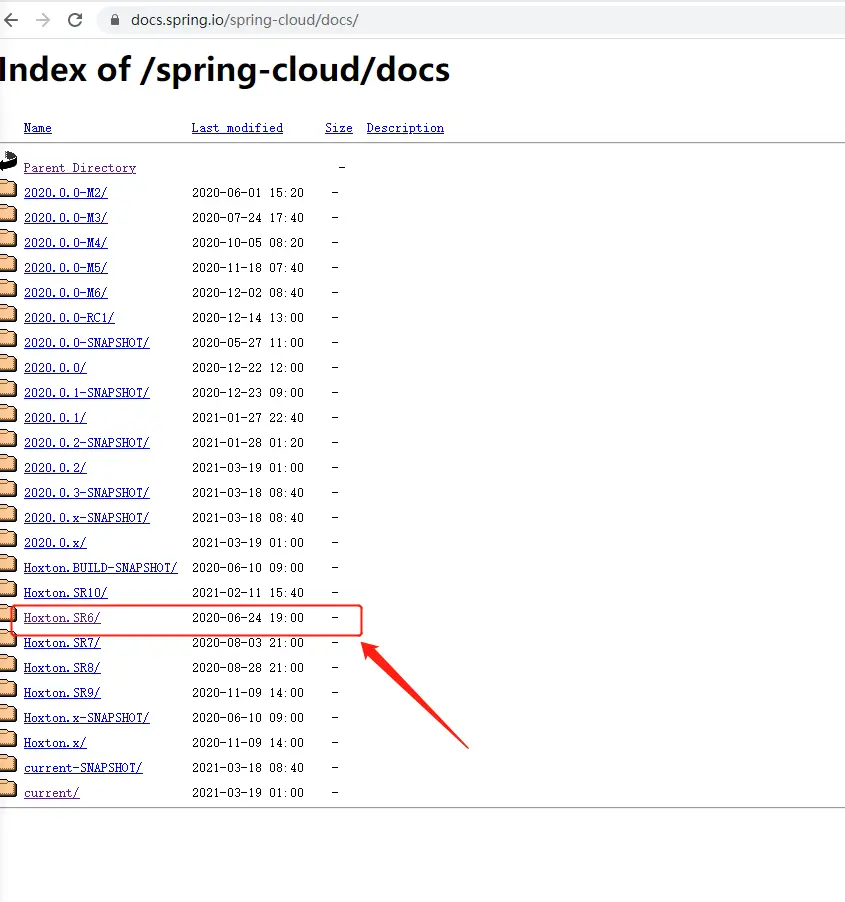Click the address bar URL docs.spring.io/spring-cloud/docs/
The image size is (845, 902).
(244, 20)
